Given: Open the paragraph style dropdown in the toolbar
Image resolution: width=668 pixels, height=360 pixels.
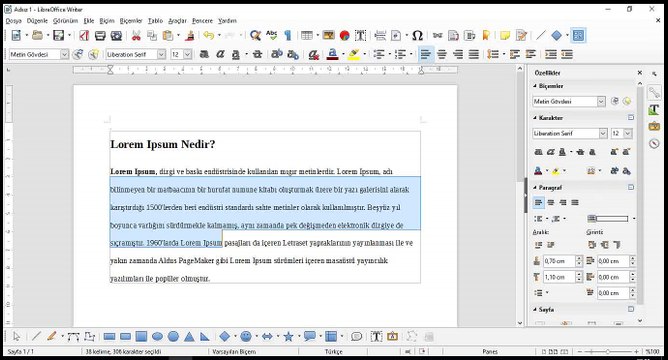Looking at the screenshot, I should (x=64, y=55).
